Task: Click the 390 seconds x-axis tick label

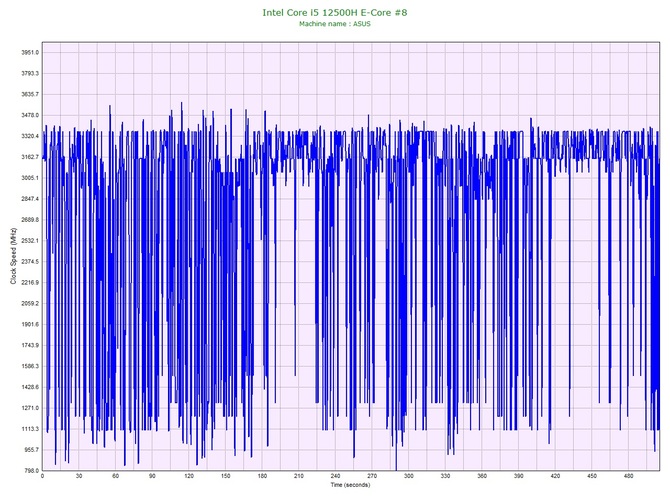Action: pos(519,476)
